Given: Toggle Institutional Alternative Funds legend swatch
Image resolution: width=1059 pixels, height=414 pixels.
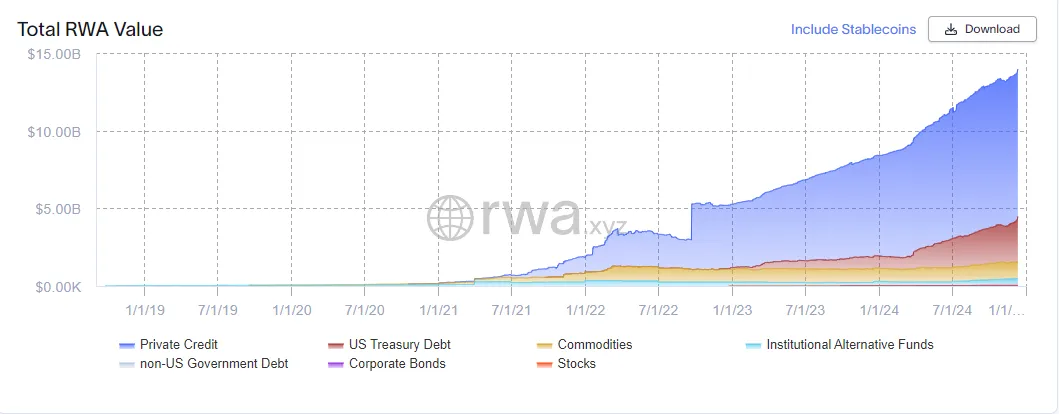Looking at the screenshot, I should point(753,345).
